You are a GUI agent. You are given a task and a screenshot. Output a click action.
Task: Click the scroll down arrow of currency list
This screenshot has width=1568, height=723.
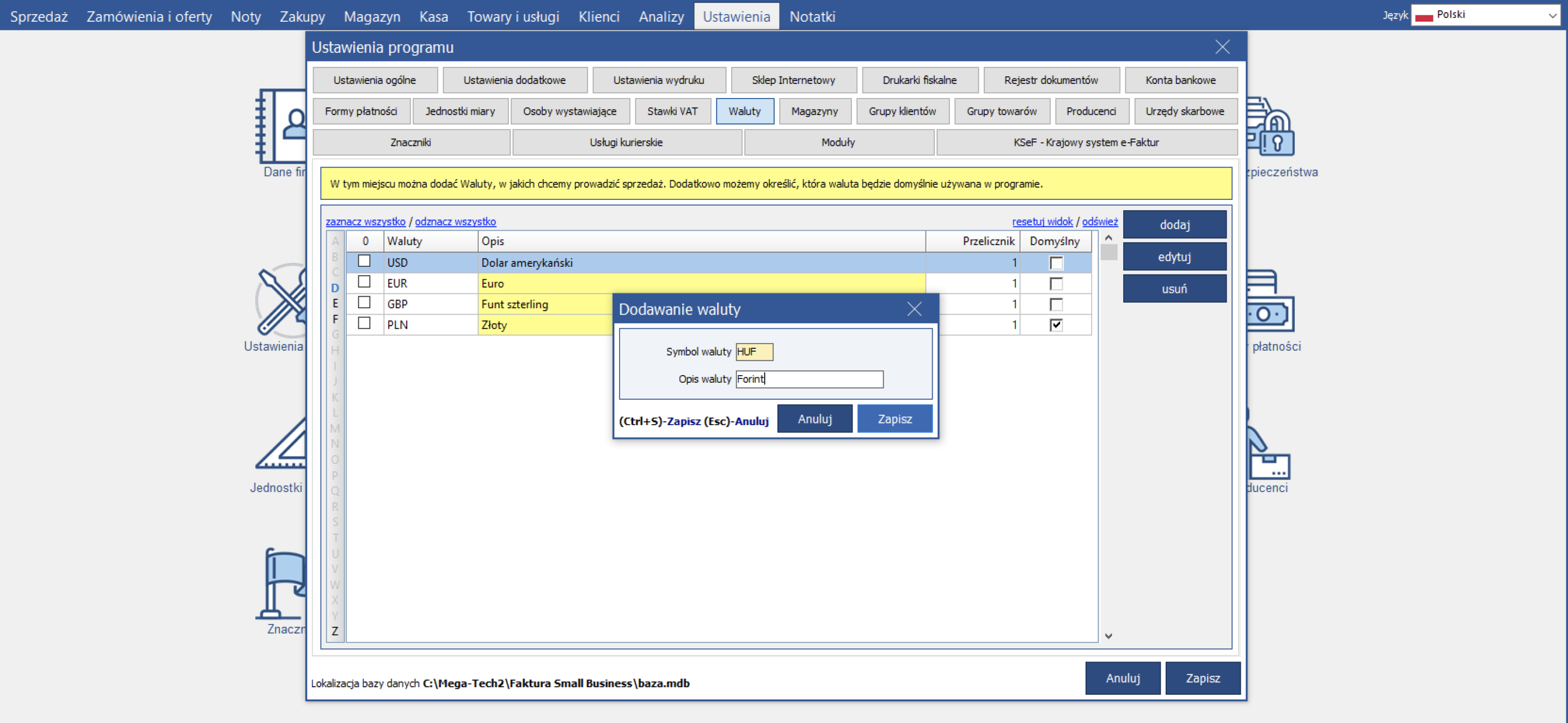click(x=1108, y=636)
